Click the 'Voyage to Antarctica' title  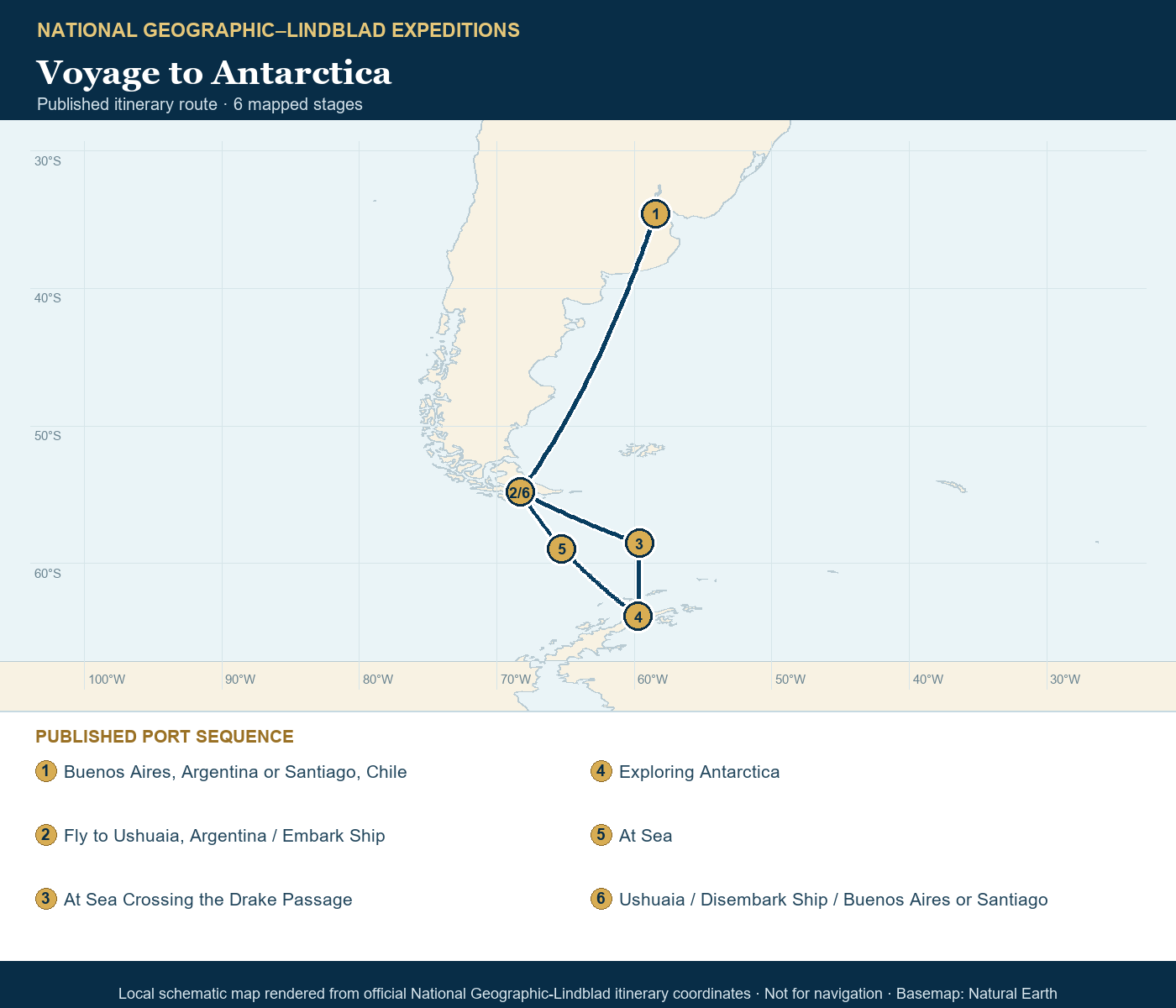click(x=214, y=73)
